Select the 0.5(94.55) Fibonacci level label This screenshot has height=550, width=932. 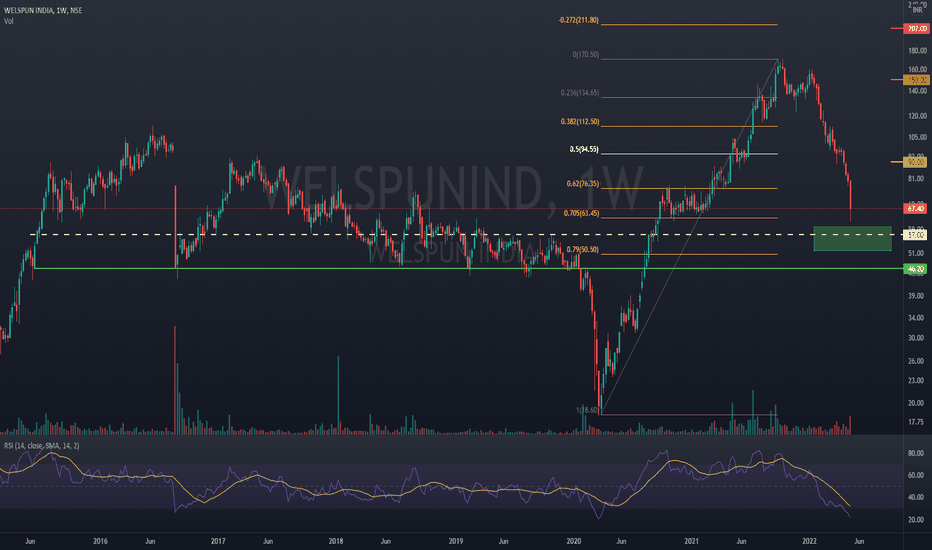tap(584, 149)
